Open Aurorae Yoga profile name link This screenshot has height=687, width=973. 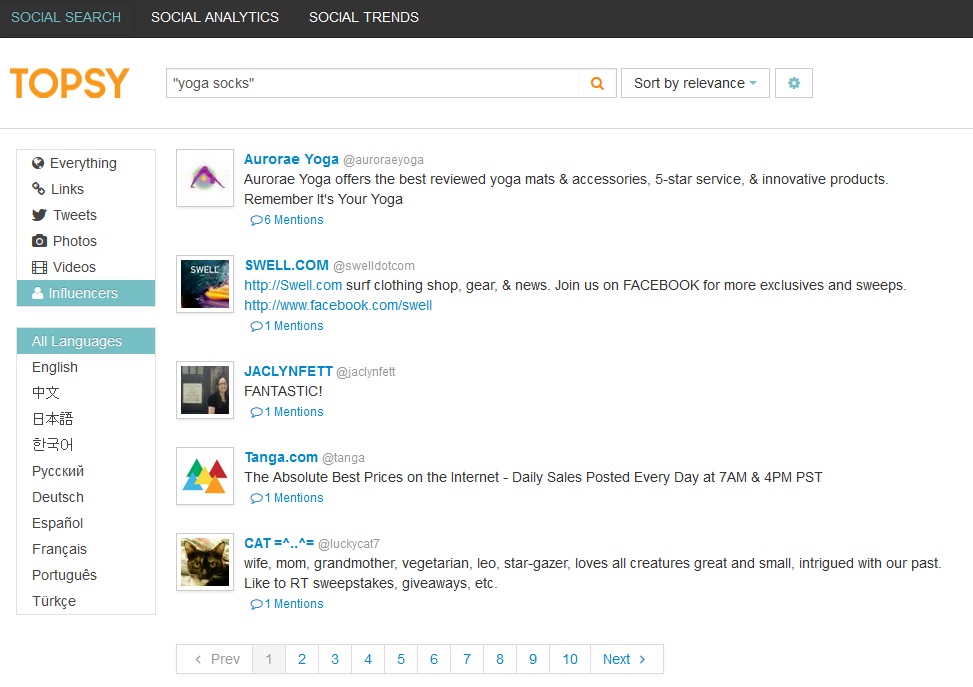pos(291,159)
